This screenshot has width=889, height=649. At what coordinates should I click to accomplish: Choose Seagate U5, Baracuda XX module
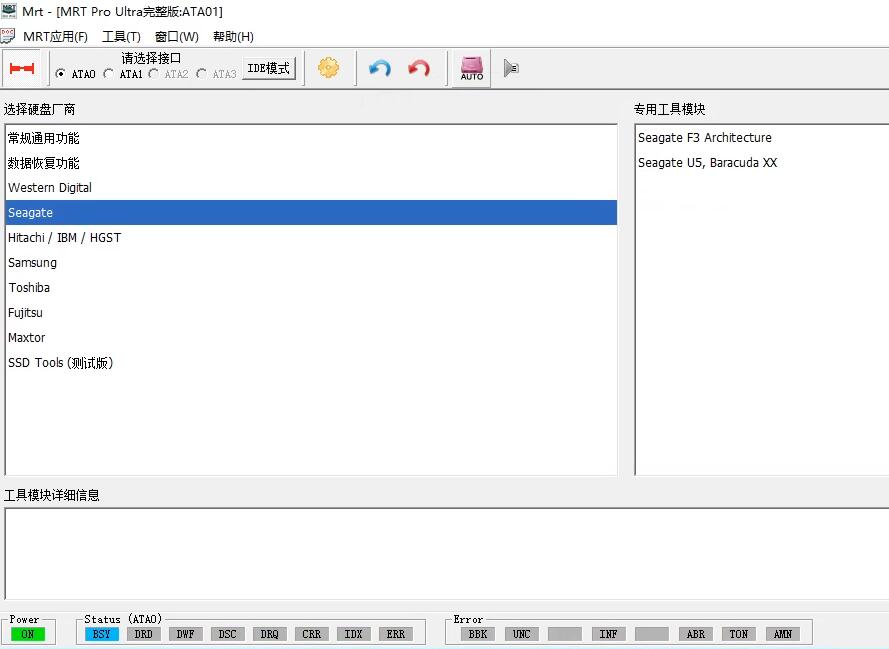click(x=708, y=163)
